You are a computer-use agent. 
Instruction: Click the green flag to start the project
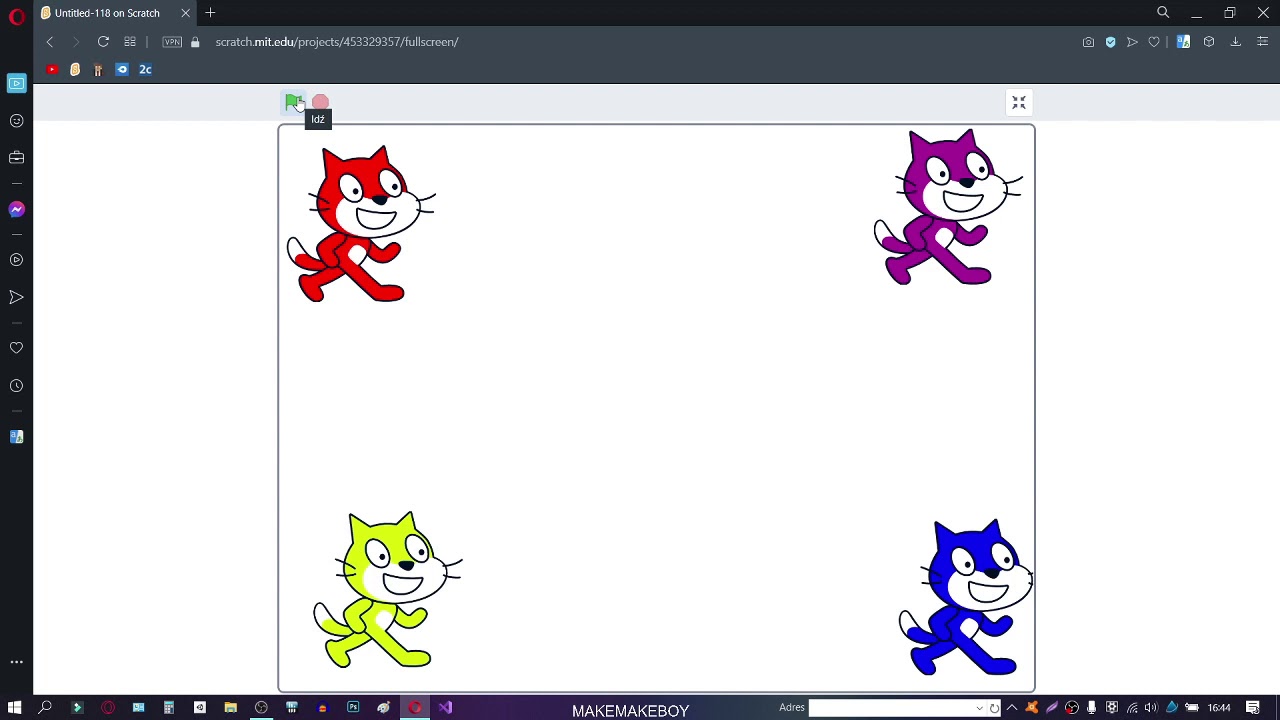(x=293, y=102)
